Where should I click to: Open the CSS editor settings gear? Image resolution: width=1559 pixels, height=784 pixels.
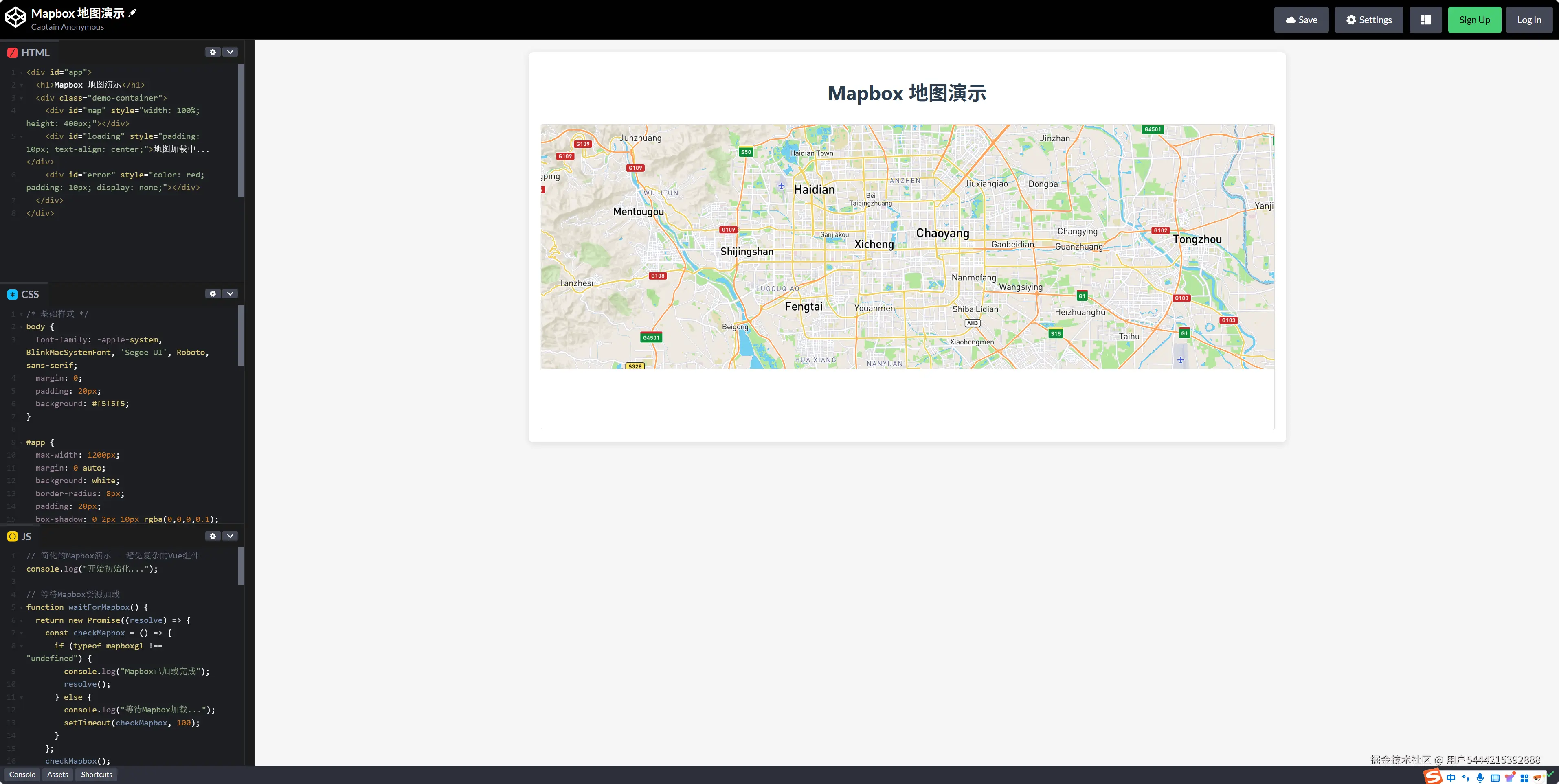213,294
